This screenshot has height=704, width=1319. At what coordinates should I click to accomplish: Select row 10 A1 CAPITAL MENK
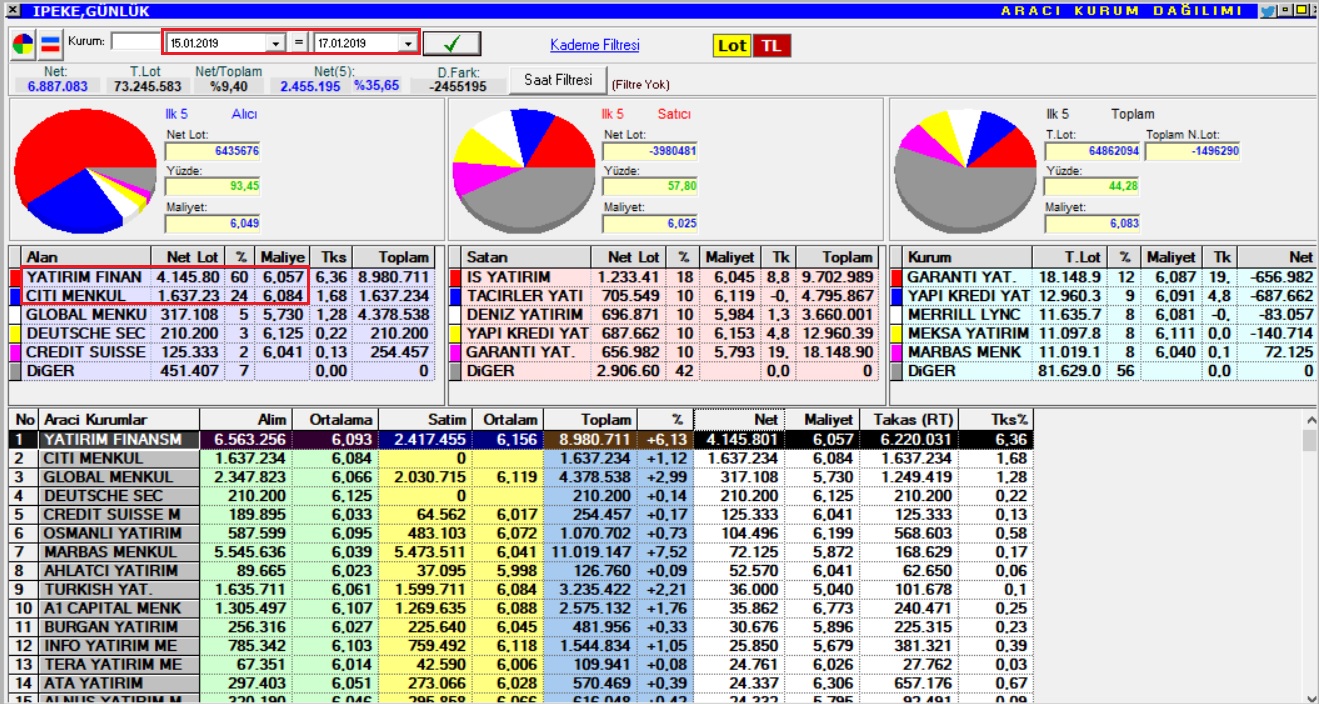click(x=521, y=608)
